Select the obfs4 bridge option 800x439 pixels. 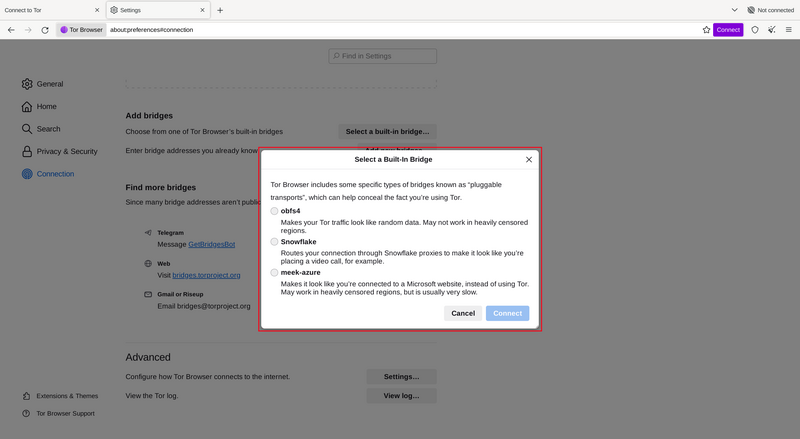coord(275,211)
